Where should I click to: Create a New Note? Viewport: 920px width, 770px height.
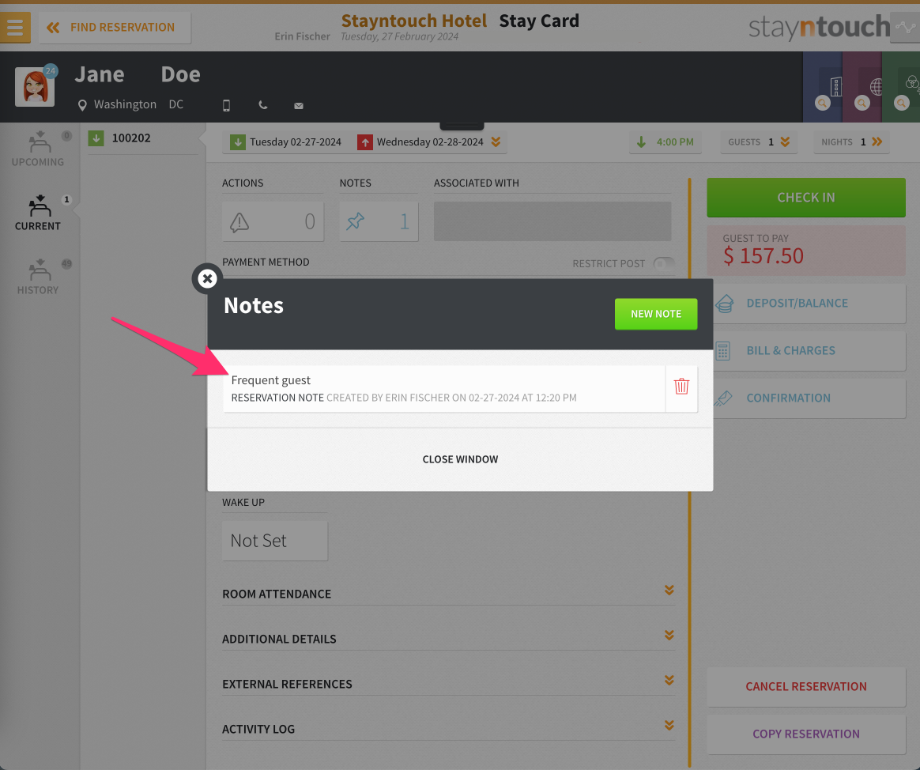(x=656, y=314)
